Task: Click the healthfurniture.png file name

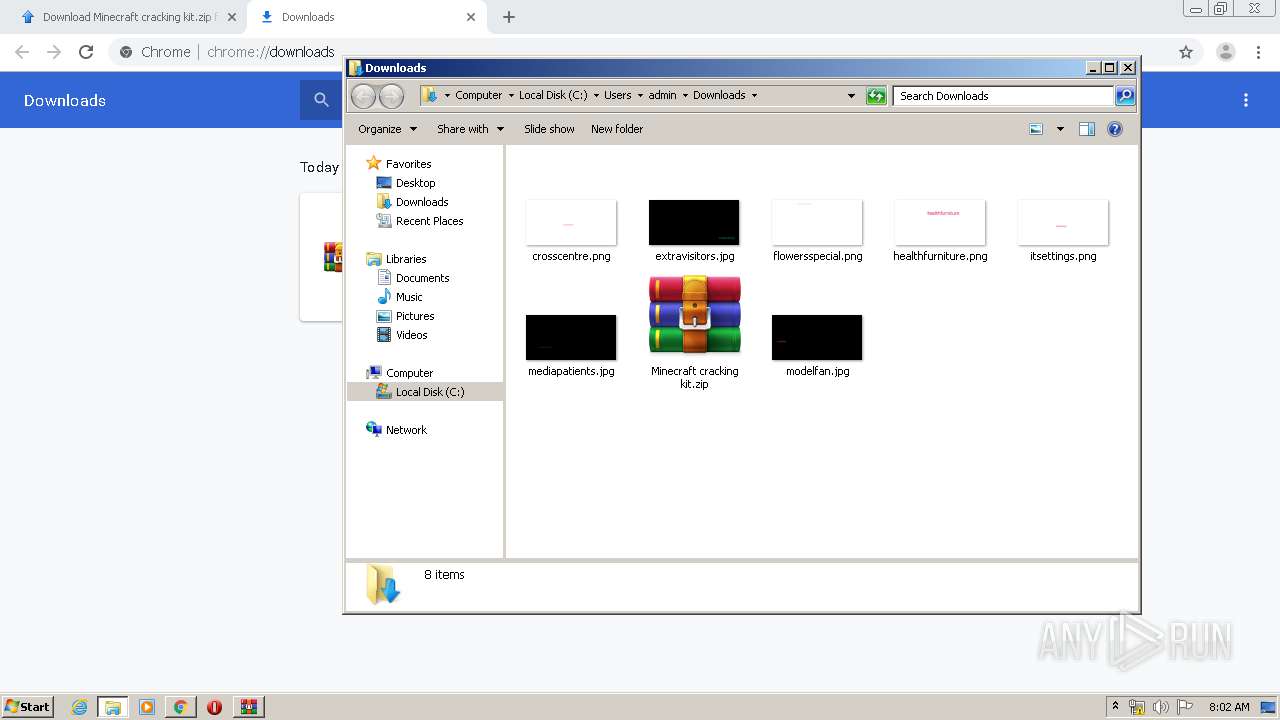Action: pyautogui.click(x=940, y=256)
